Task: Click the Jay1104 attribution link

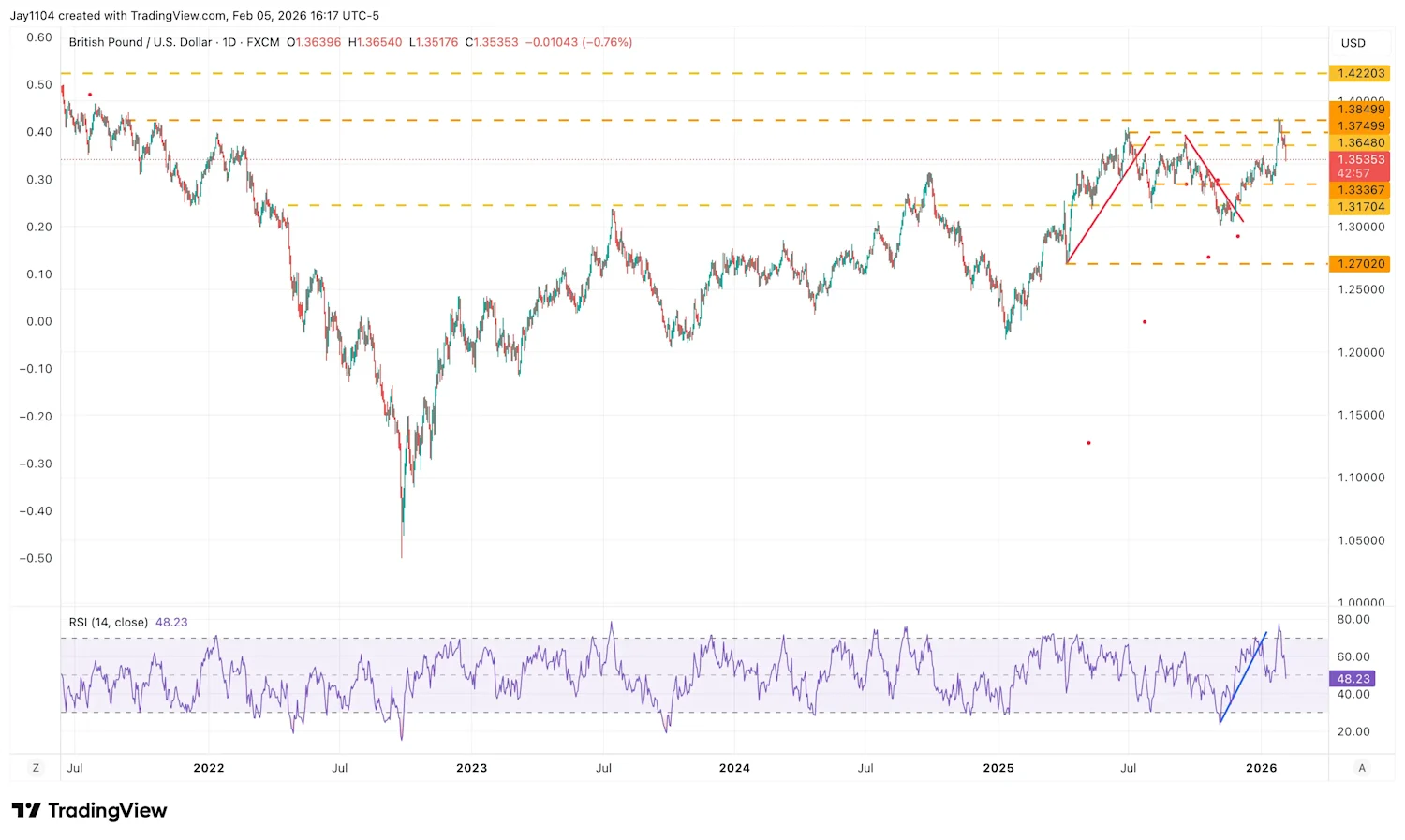Action: 32,15
